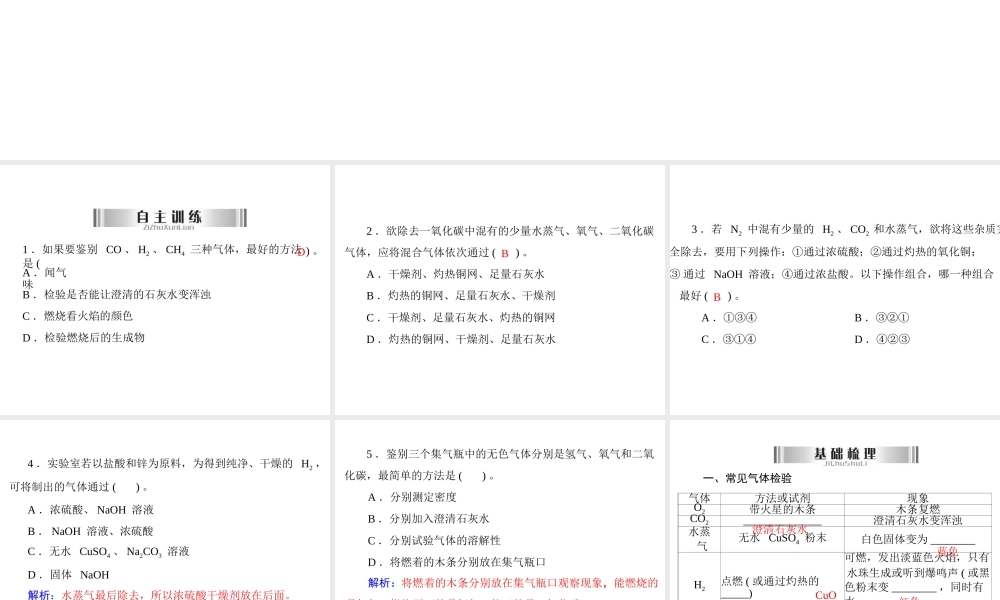Select option 'D. ④②③' in question 3
The image size is (1000, 600).
point(882,339)
